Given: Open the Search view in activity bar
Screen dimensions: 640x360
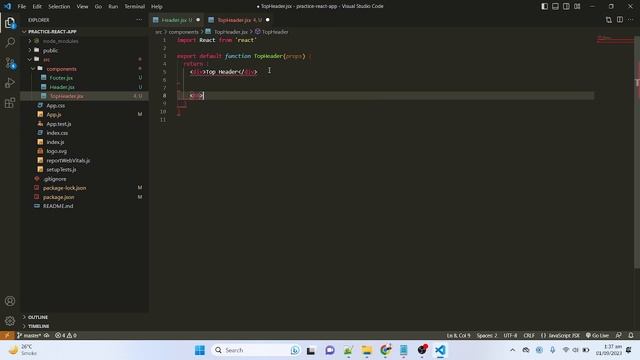Looking at the screenshot, I should point(10,42).
